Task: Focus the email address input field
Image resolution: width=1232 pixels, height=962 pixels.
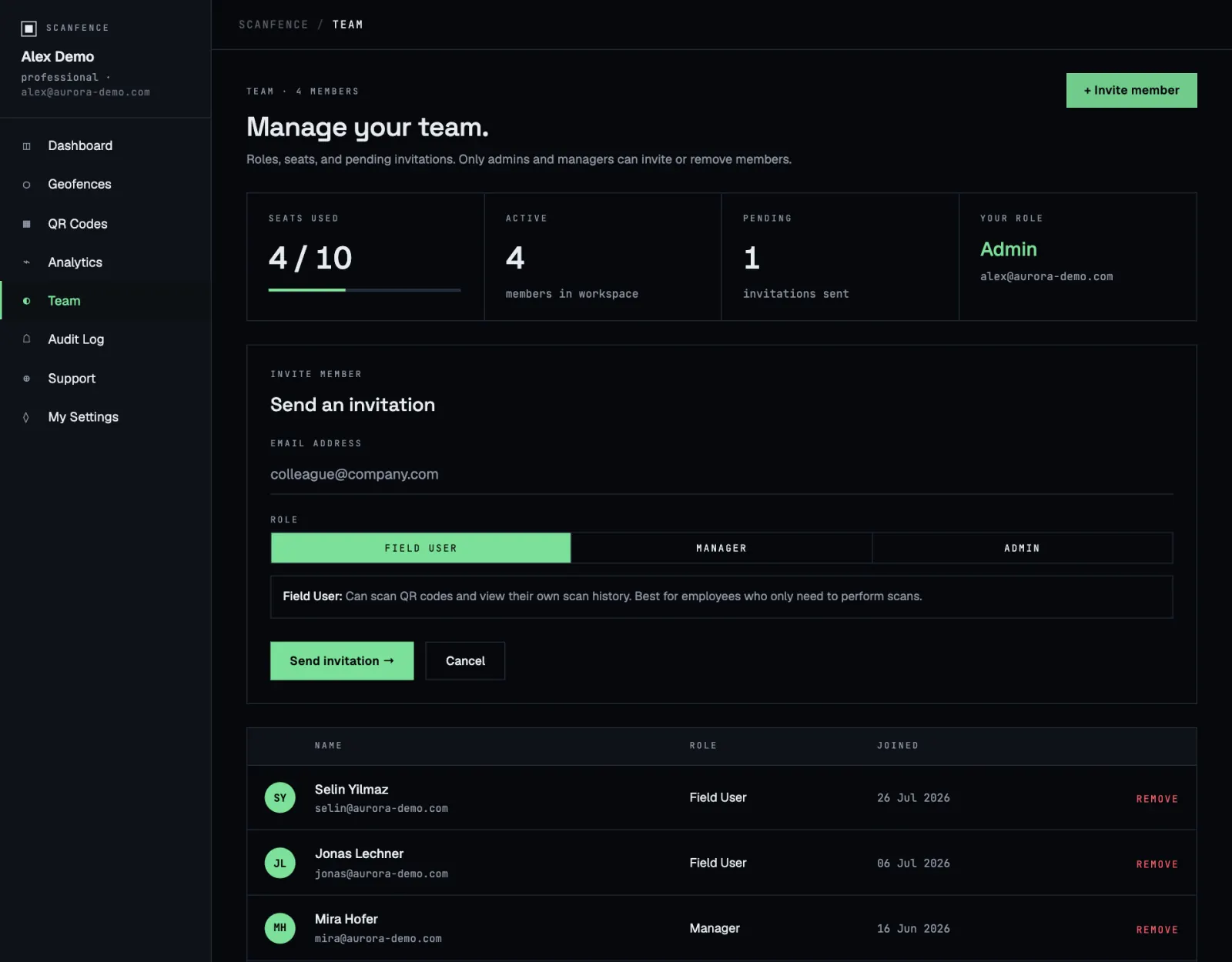Action: tap(721, 475)
